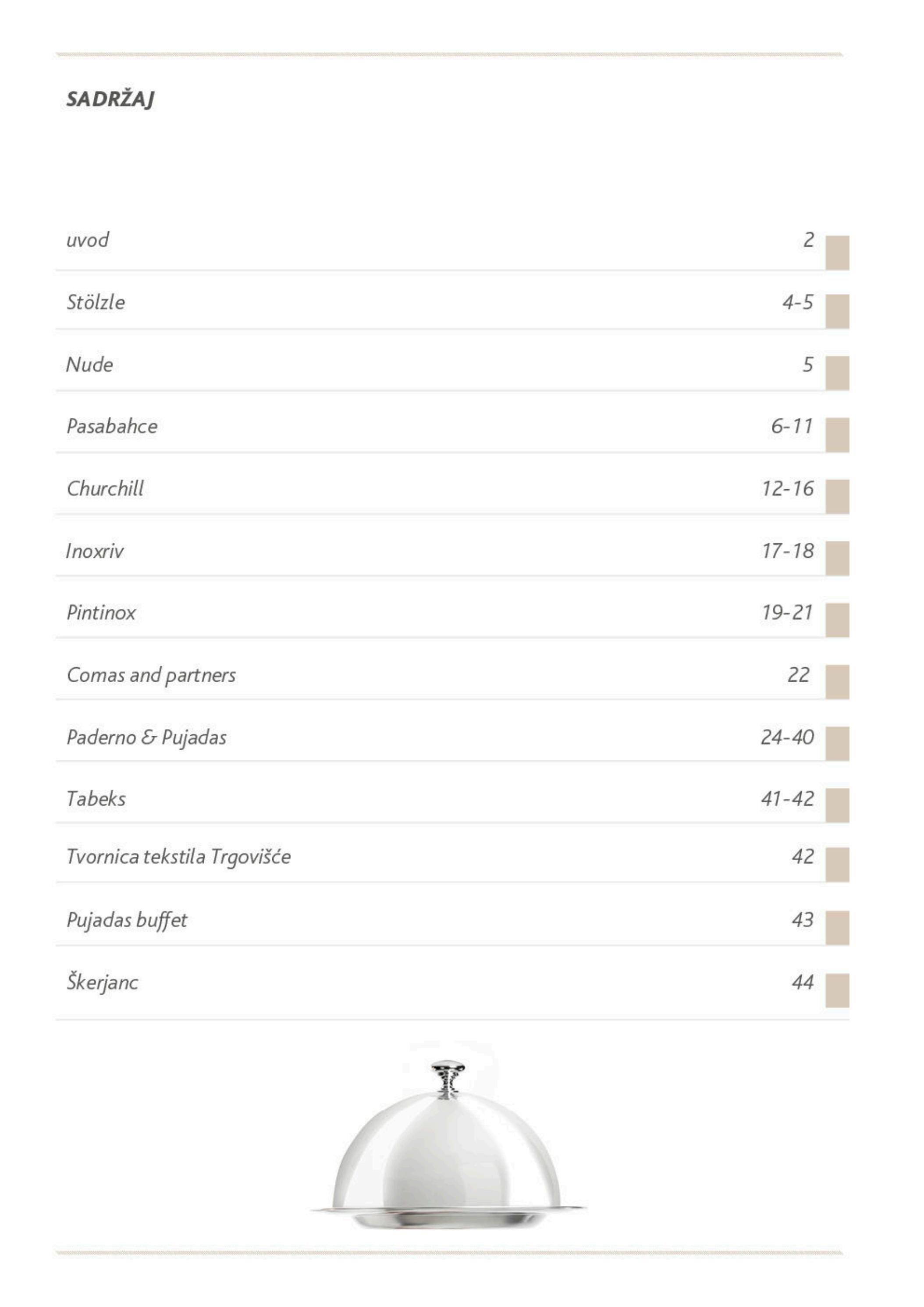Click the silver cloche dome image

448,1150
